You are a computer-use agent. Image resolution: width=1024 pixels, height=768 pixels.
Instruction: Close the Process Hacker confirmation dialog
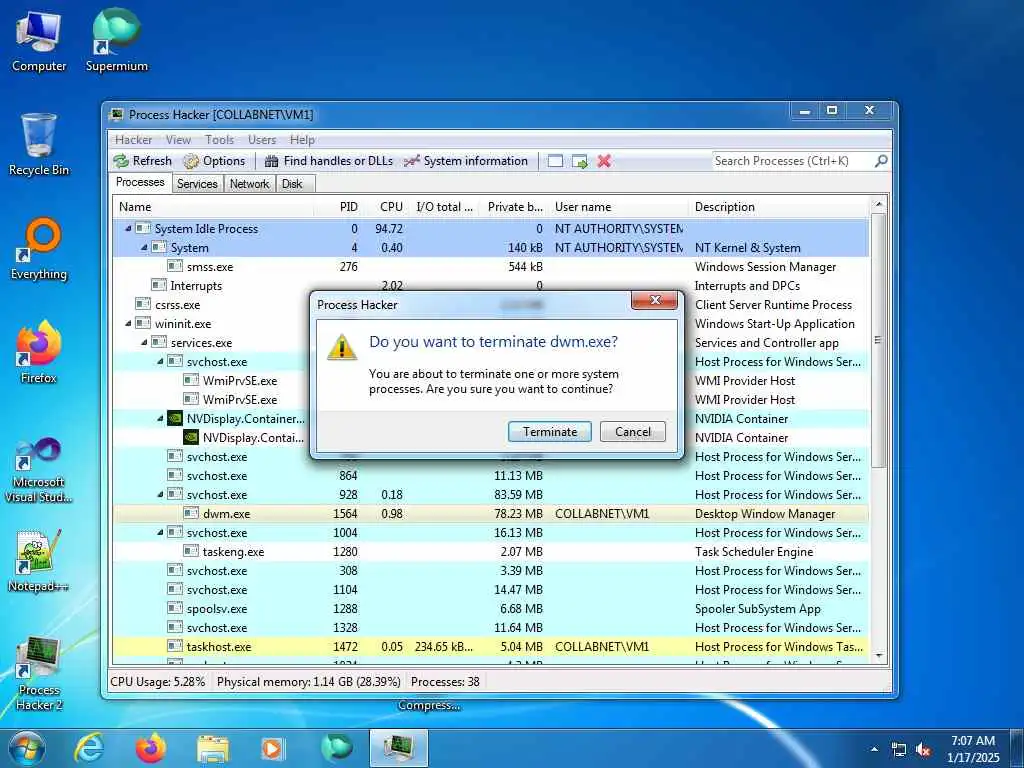tap(656, 300)
